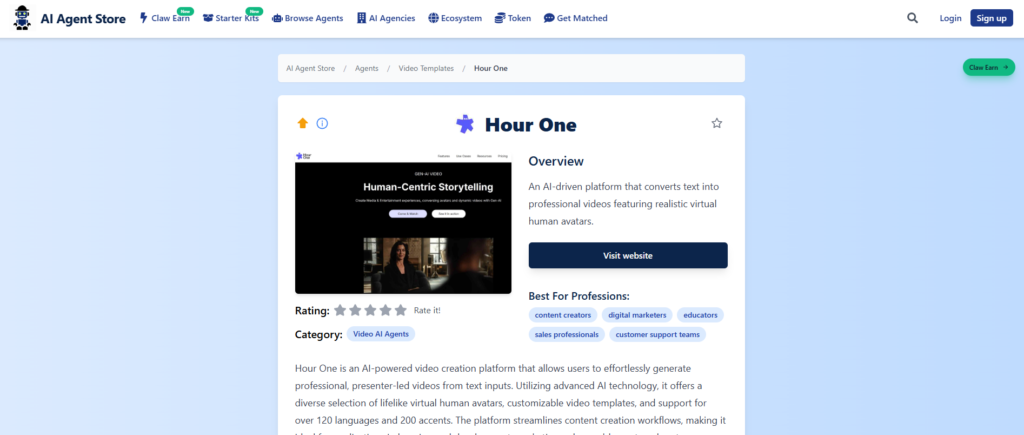Open the Claw Earn menu item
Image resolution: width=1024 pixels, height=435 pixels.
coord(165,18)
